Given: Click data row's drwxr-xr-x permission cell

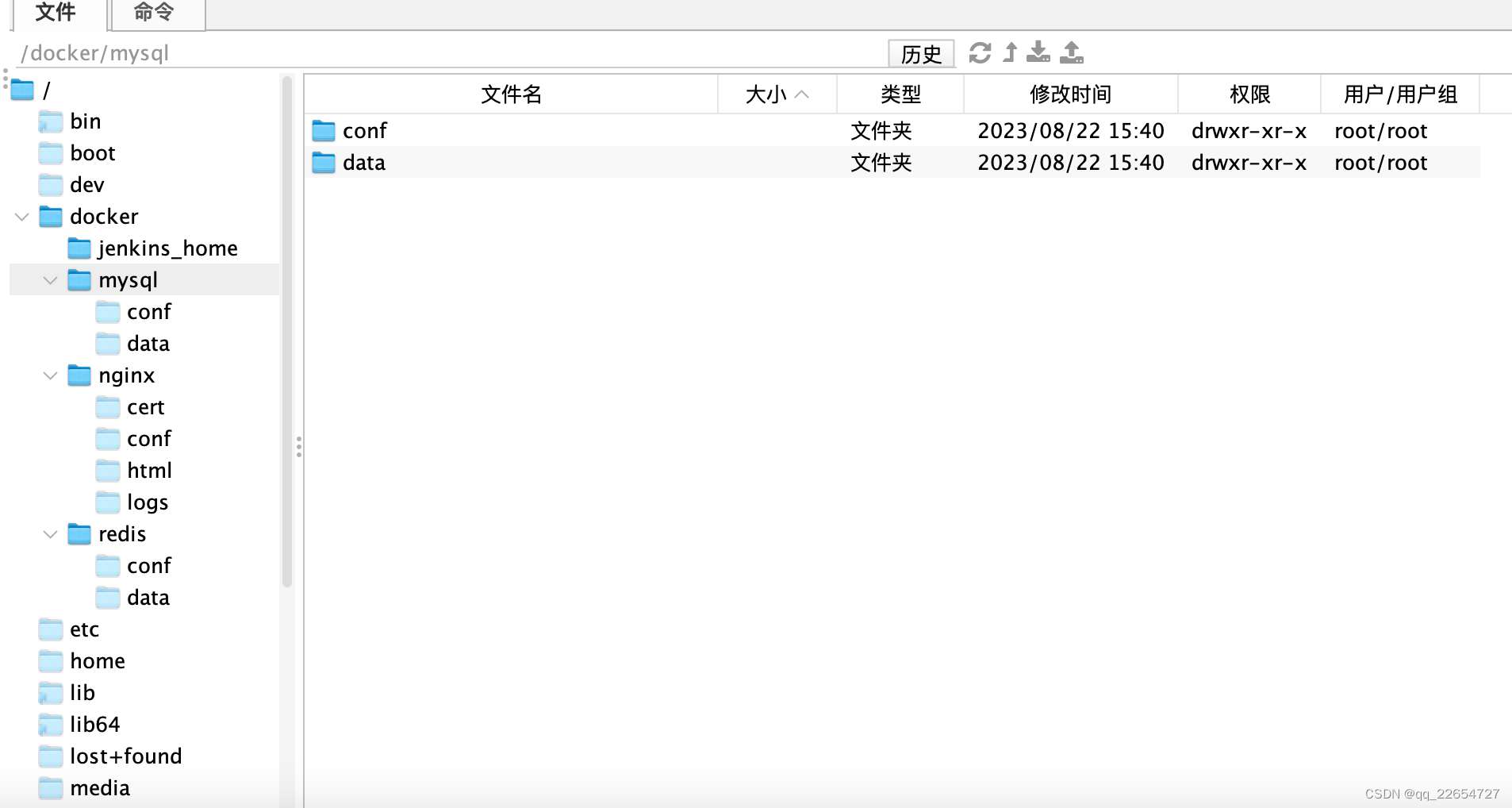Looking at the screenshot, I should (1249, 163).
